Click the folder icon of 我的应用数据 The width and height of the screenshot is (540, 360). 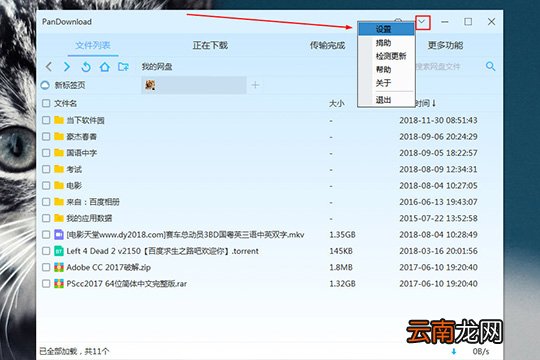tap(59, 218)
